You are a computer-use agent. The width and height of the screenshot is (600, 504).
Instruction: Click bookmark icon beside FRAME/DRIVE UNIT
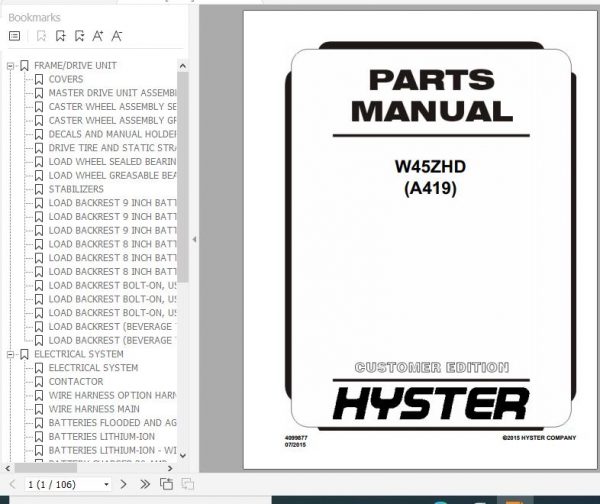tap(24, 66)
